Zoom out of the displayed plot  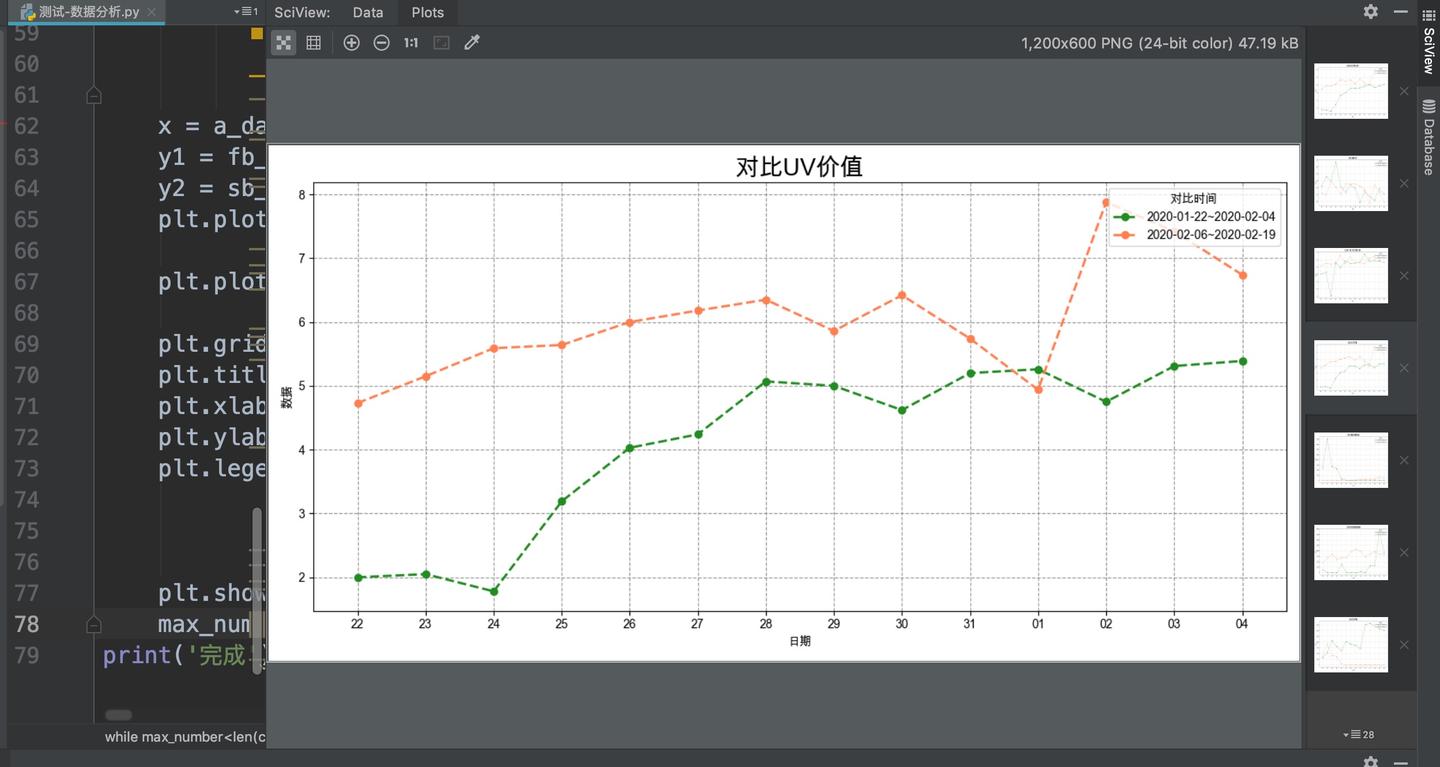(x=381, y=42)
